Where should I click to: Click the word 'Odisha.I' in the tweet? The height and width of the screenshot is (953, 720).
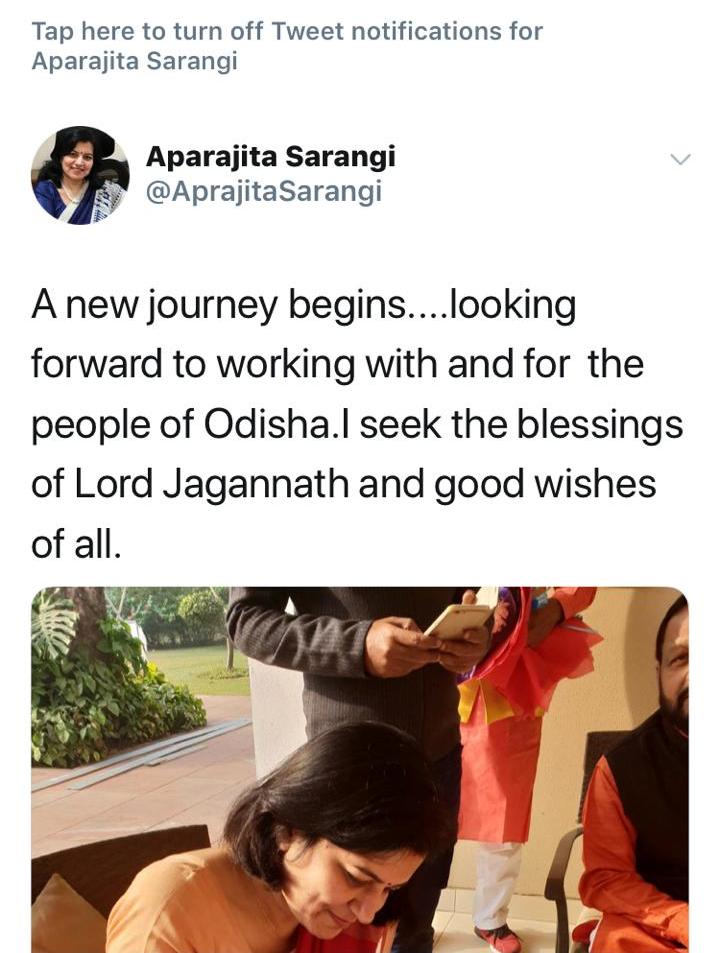click(x=277, y=424)
